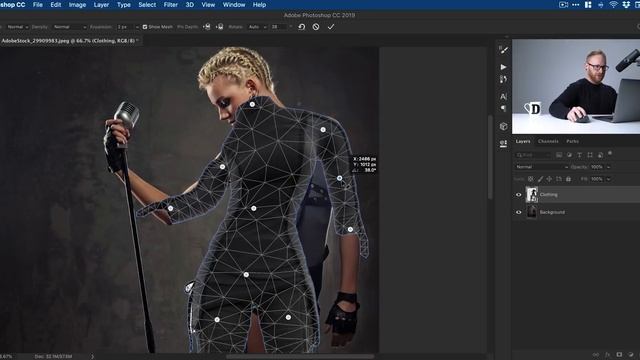The width and height of the screenshot is (640, 360).
Task: Hide the Clothing layer via eye icon
Action: tap(519, 195)
